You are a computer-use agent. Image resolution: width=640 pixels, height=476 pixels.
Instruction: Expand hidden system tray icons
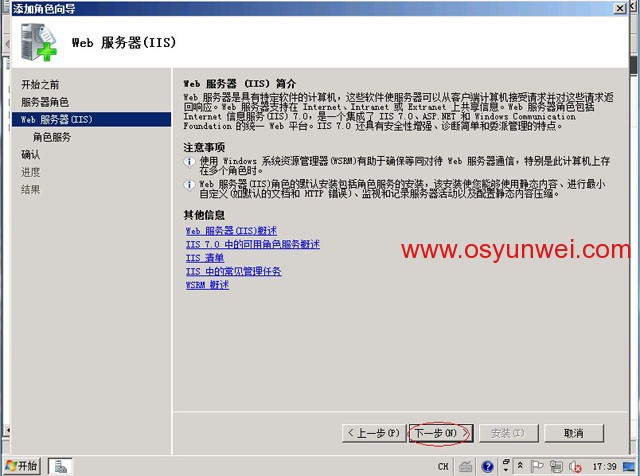tap(520, 465)
